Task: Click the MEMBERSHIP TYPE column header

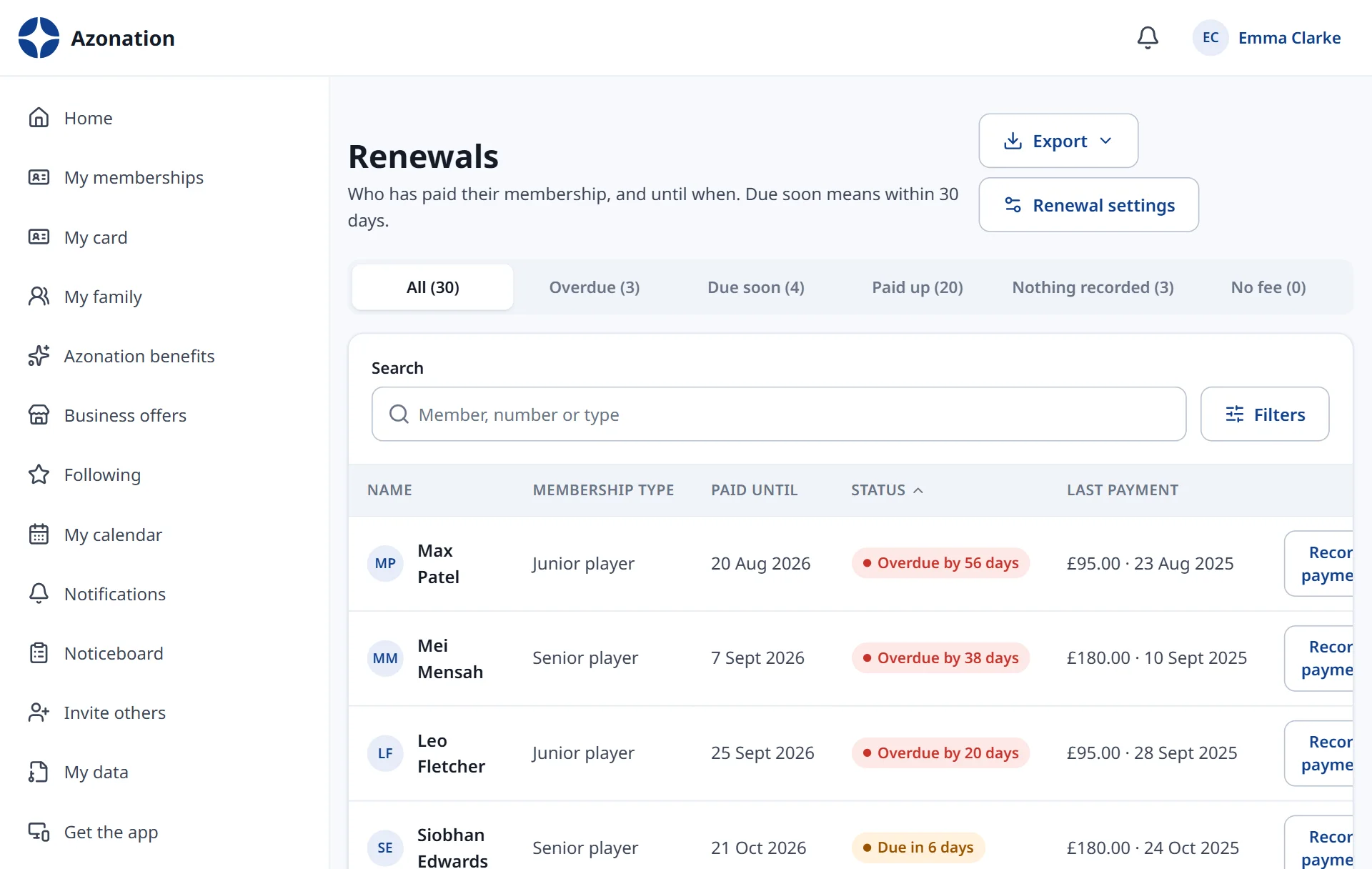Action: [x=603, y=490]
